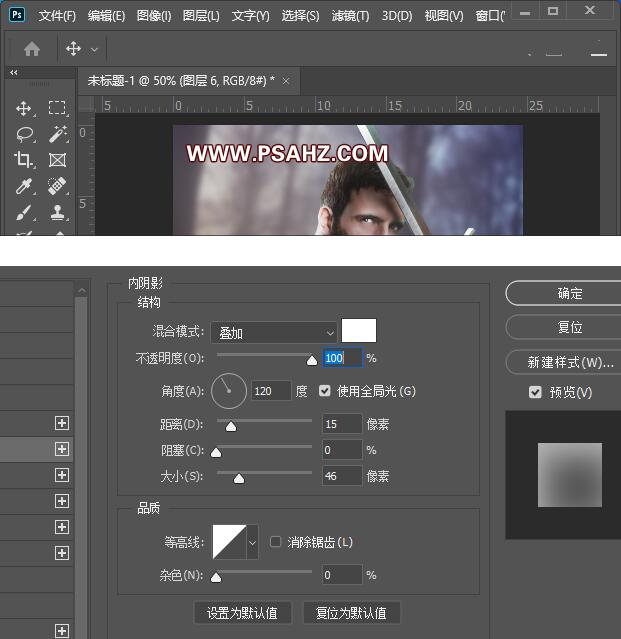
Task: Click the 不透明度 opacity slider handle
Action: pos(312,360)
